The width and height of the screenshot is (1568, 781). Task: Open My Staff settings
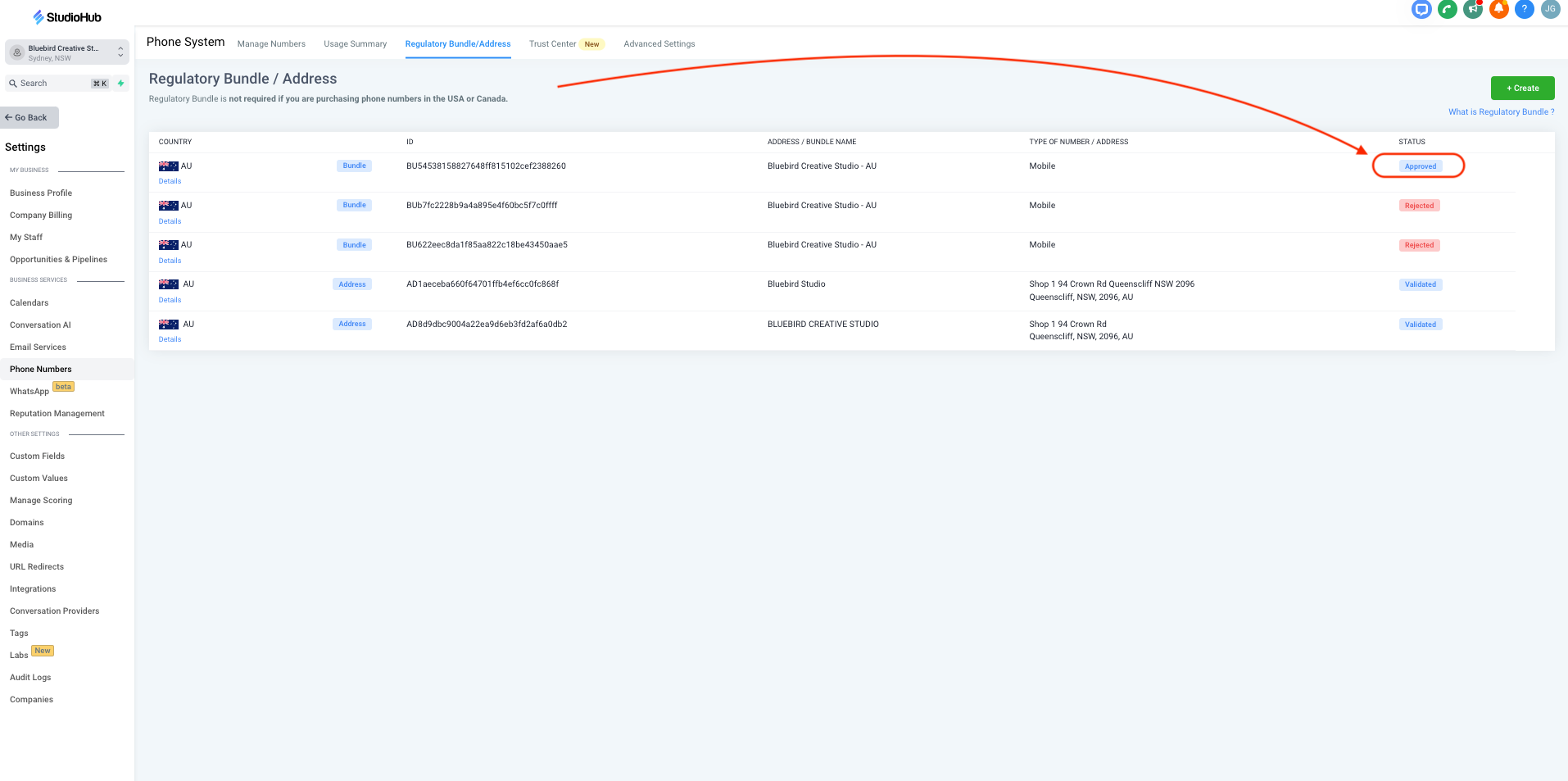[26, 238]
